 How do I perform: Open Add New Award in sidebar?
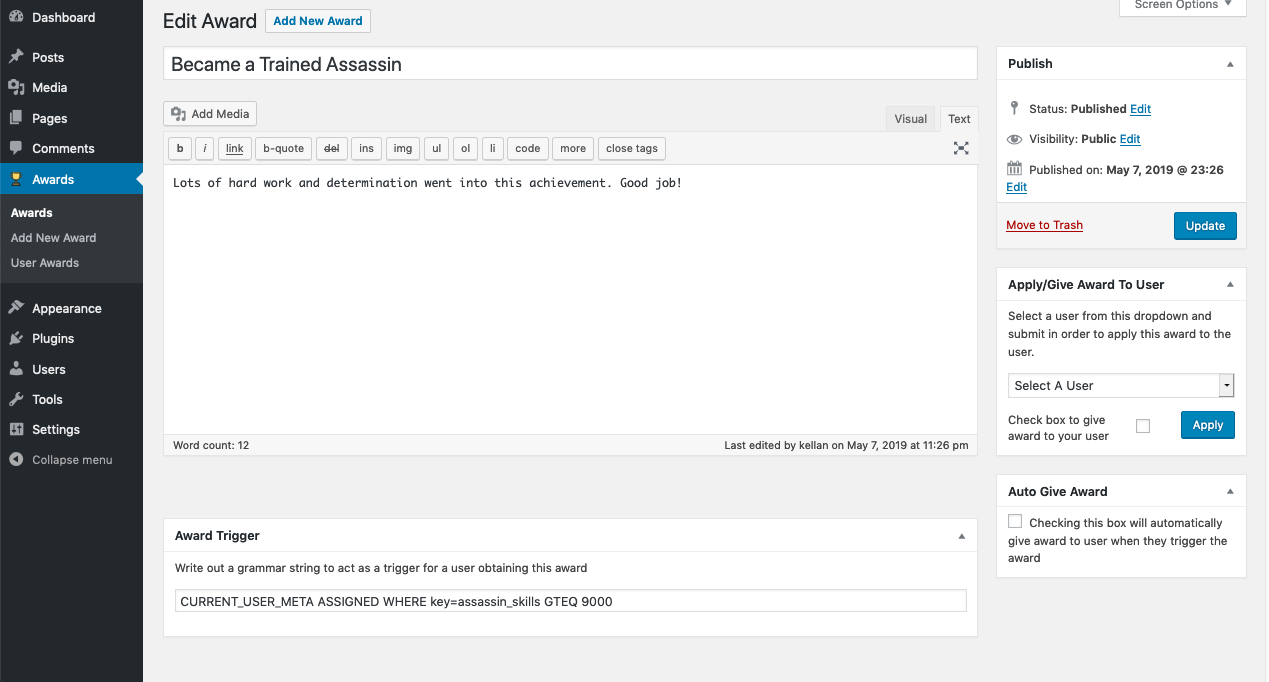[x=54, y=238]
